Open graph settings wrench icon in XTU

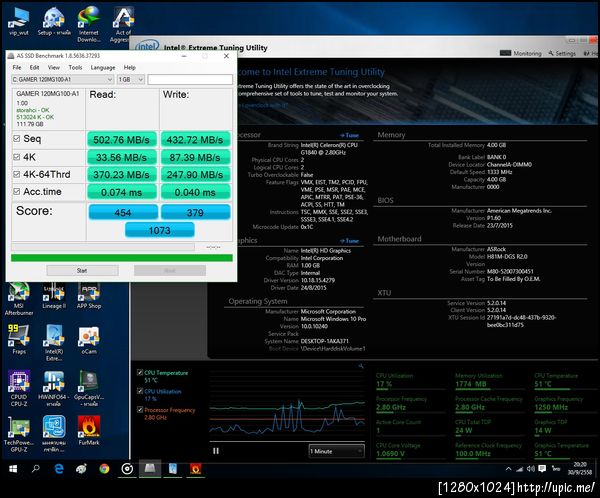tap(361, 366)
